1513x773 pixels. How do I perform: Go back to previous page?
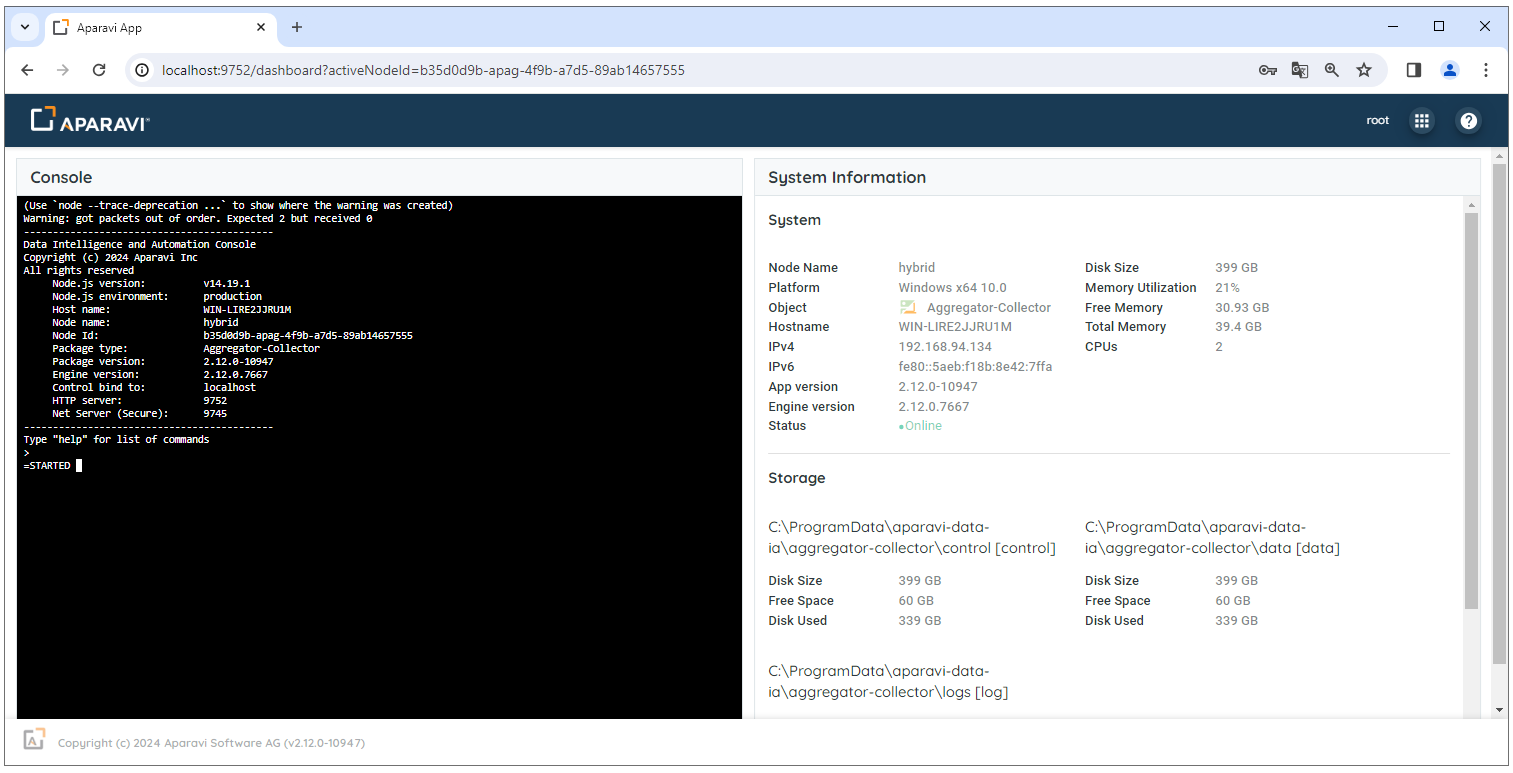pyautogui.click(x=27, y=70)
